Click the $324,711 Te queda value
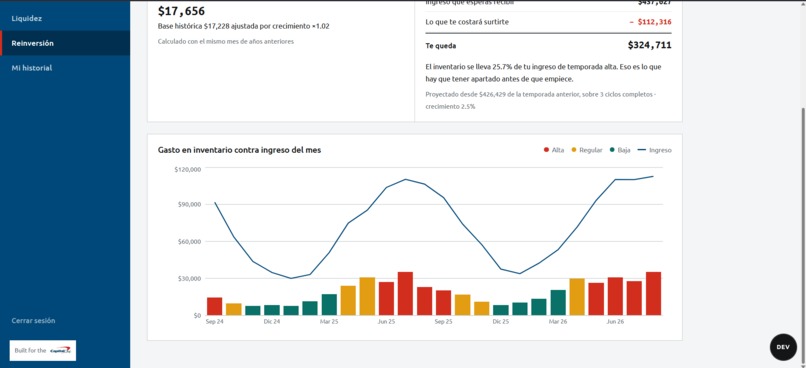Screen dimensions: 806x368 [x=649, y=45]
